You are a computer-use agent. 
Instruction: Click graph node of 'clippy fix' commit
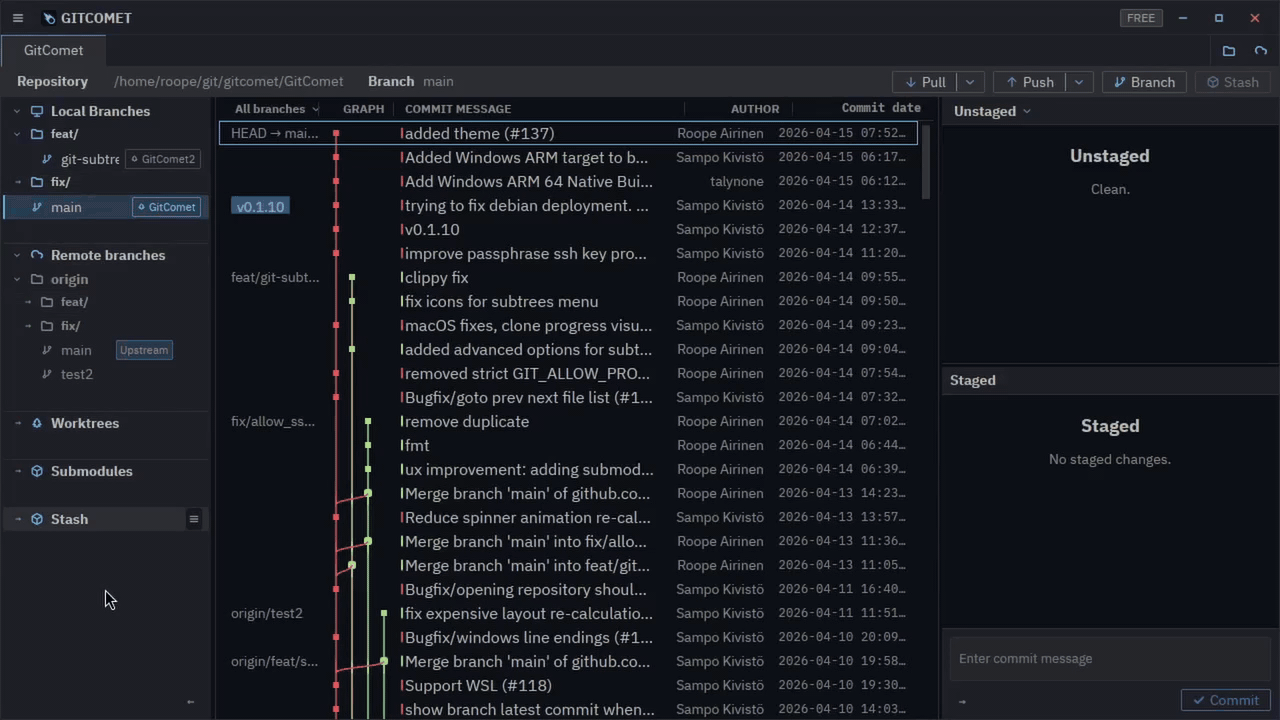352,277
